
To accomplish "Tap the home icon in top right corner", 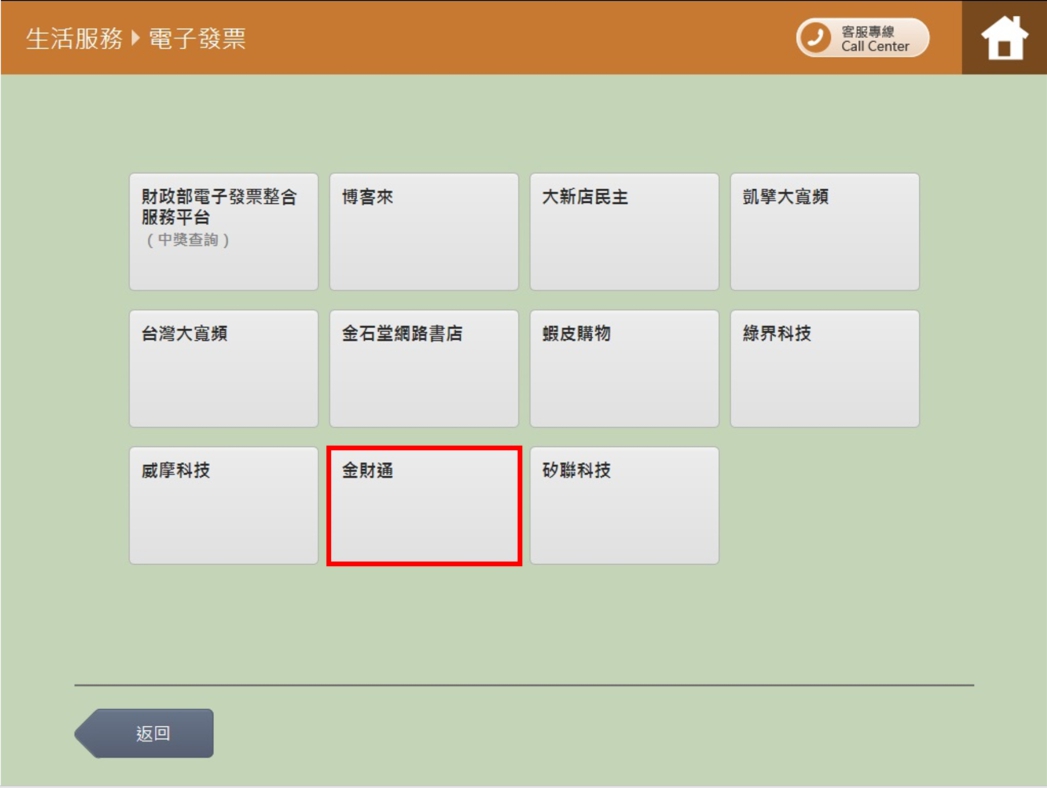I will coord(1003,37).
